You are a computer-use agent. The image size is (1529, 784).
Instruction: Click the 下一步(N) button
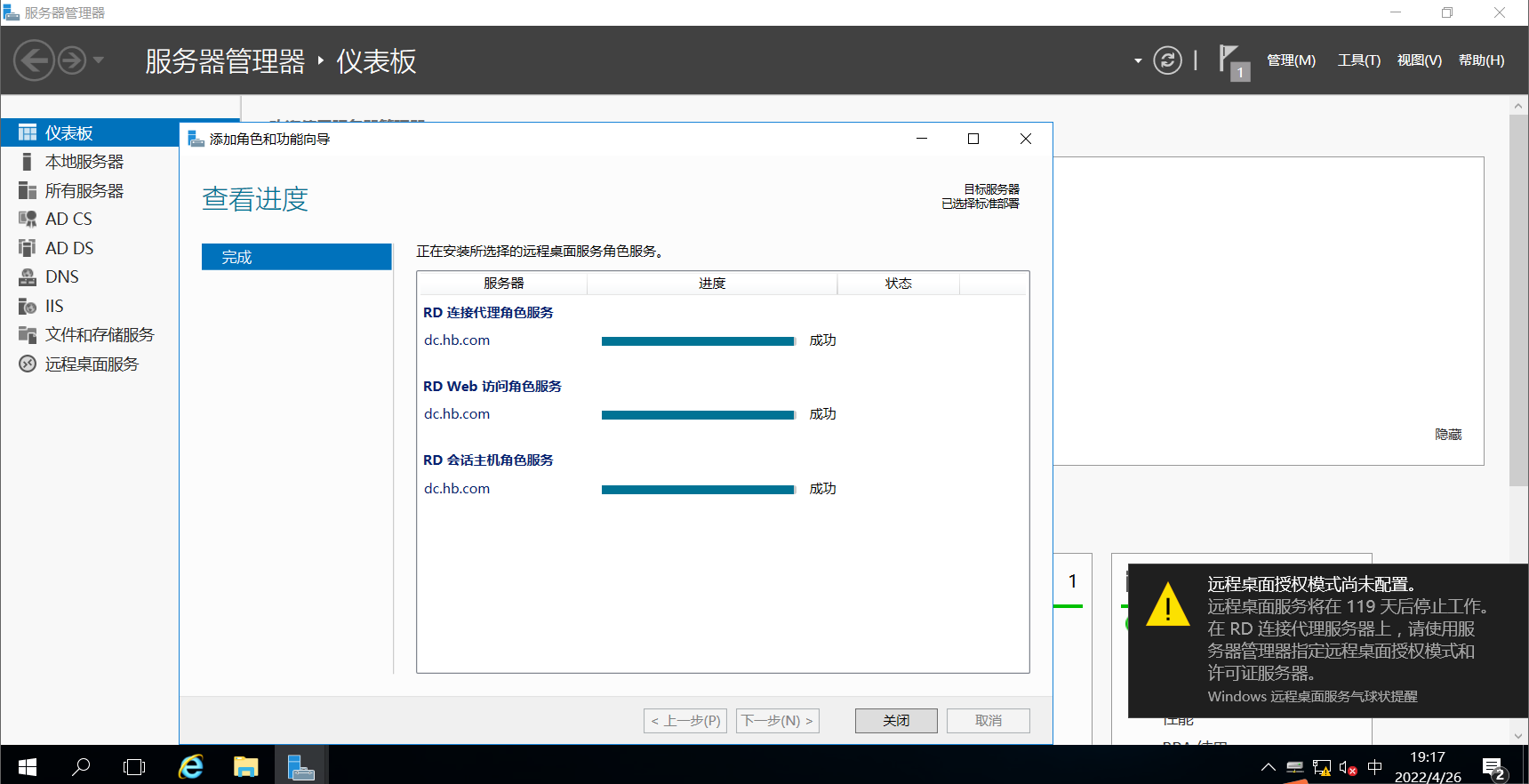coord(778,721)
